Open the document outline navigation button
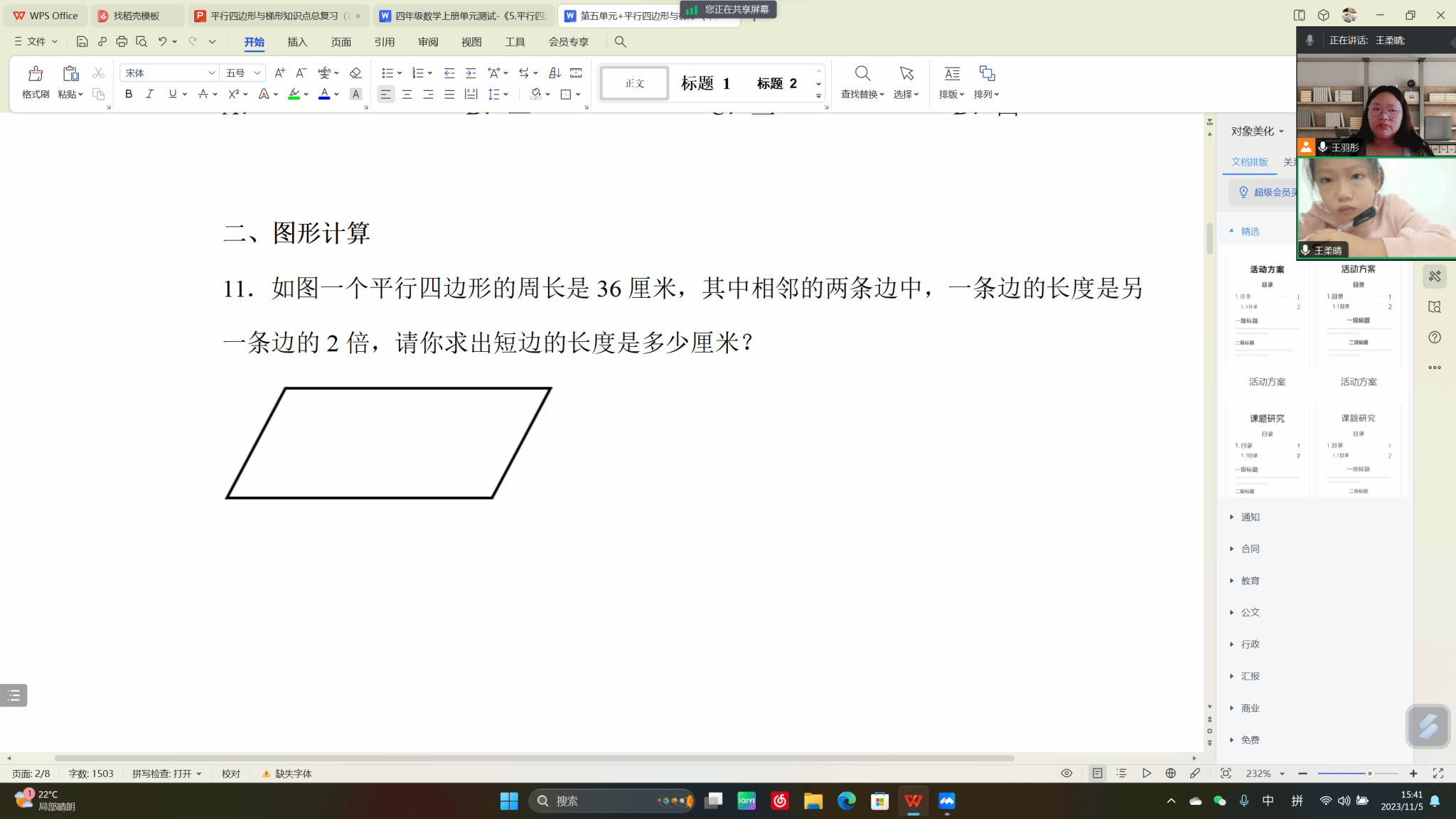Screen dimensions: 1456x819 [14, 695]
